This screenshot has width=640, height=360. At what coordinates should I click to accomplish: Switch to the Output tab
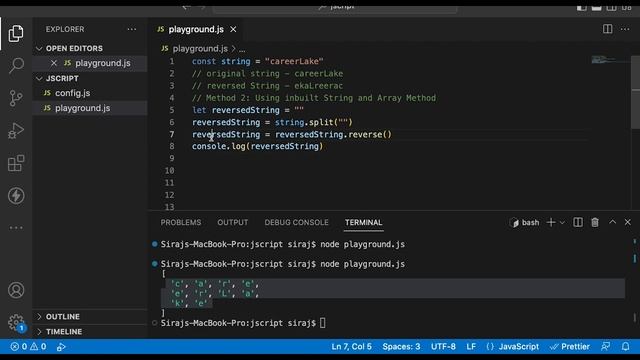pos(233,222)
